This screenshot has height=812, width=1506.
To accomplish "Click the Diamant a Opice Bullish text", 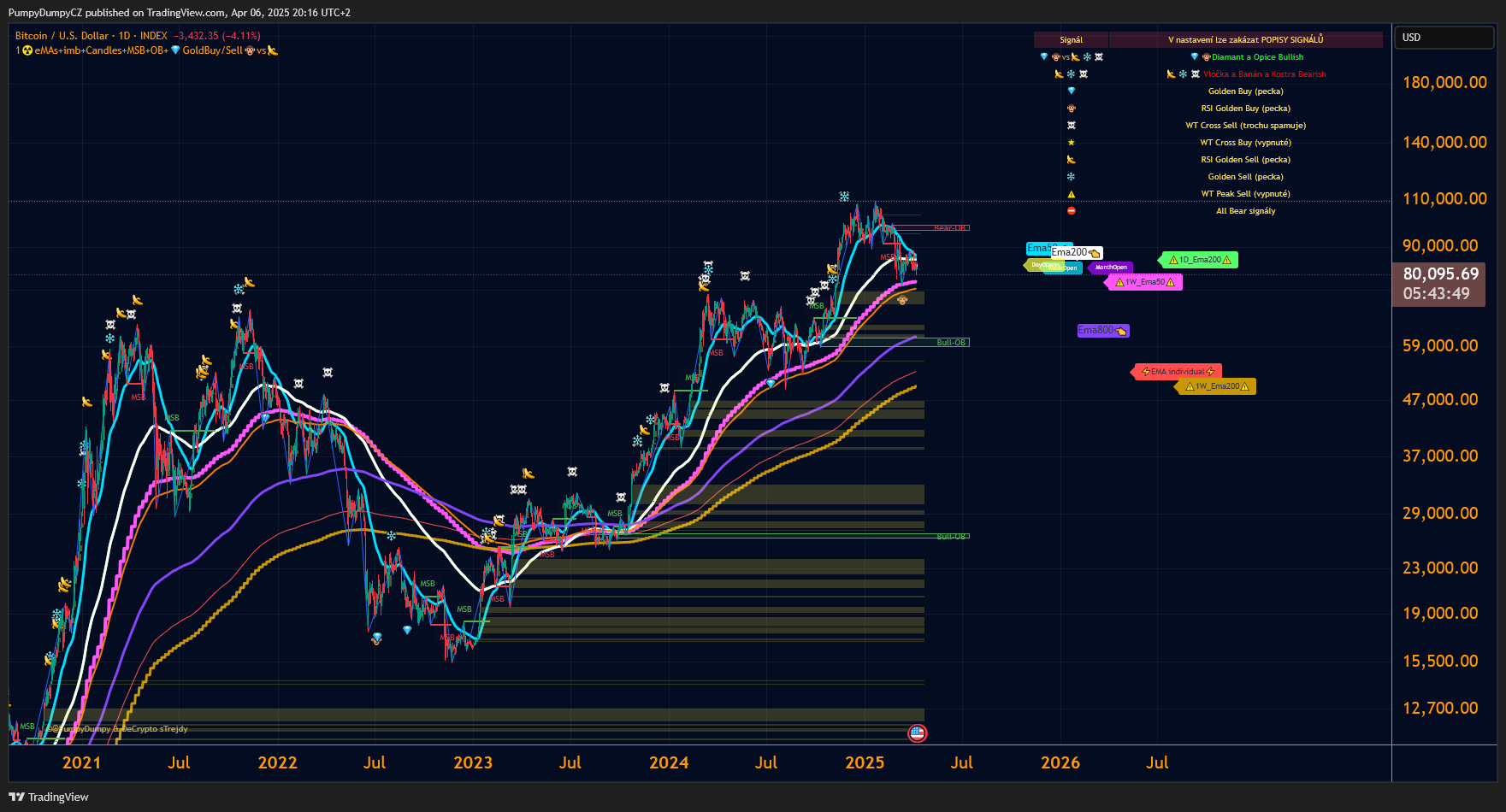I will [1257, 57].
